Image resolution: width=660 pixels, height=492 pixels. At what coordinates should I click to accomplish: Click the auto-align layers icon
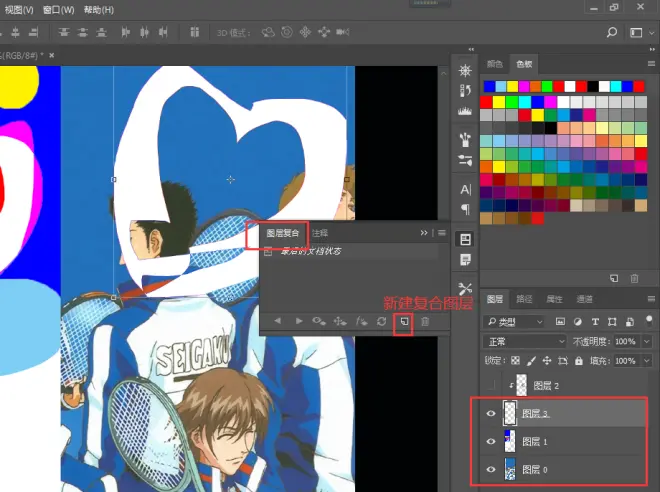194,32
